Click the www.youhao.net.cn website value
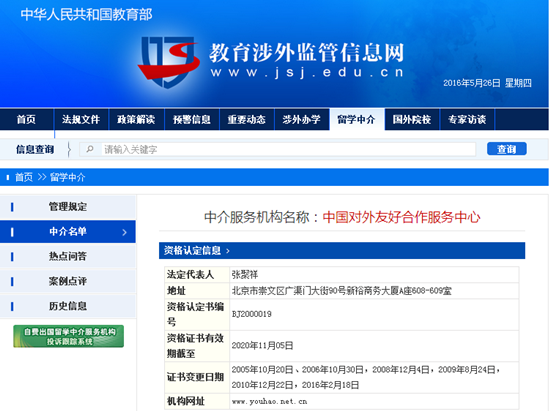Viewport: 550px width, 411px height. click(269, 402)
